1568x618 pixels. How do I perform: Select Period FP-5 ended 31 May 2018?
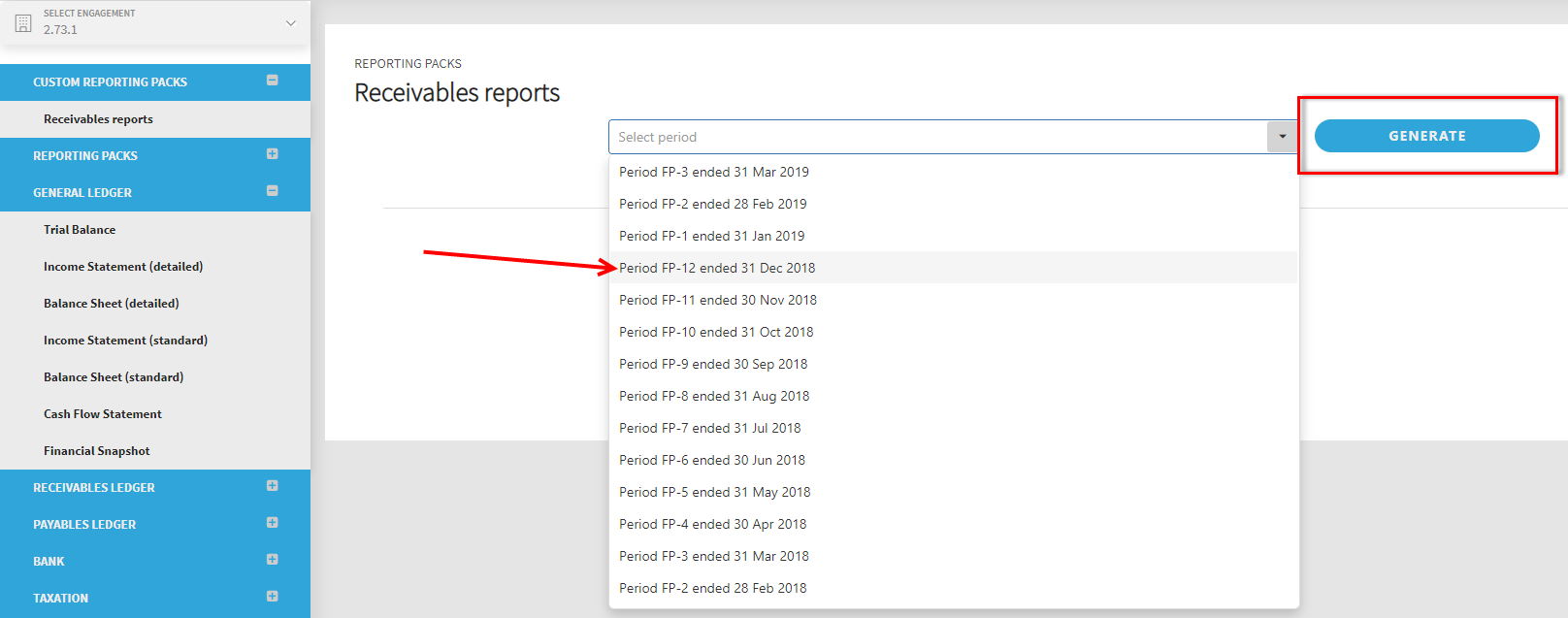954,492
